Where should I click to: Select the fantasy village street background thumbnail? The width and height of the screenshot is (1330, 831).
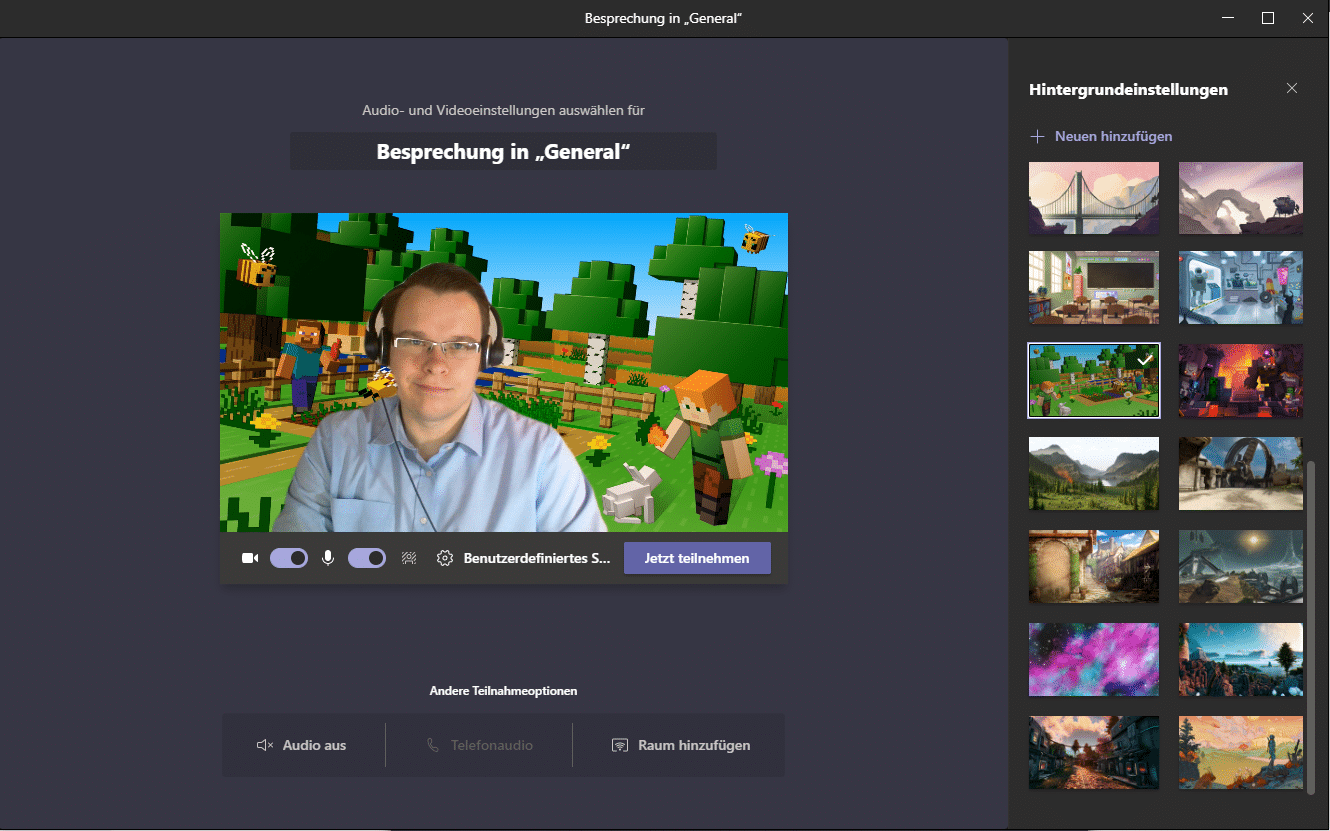click(x=1094, y=566)
